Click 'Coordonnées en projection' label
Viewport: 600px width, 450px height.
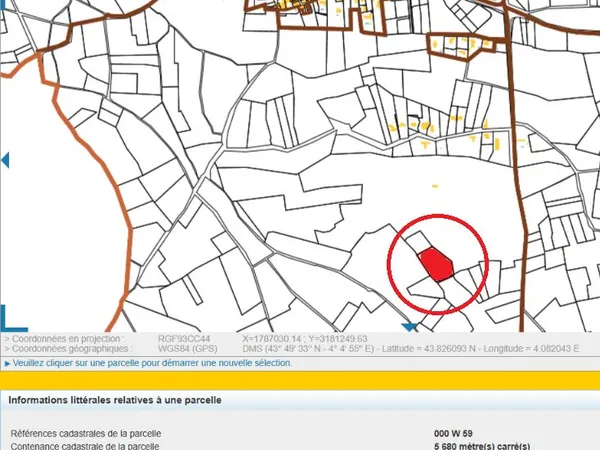pyautogui.click(x=64, y=339)
